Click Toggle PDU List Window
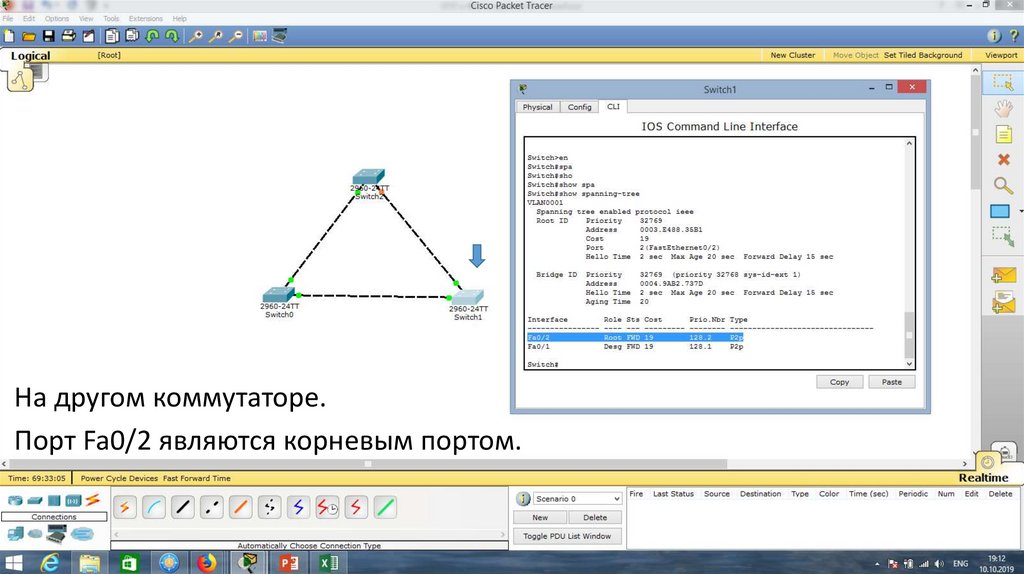Image resolution: width=1024 pixels, height=574 pixels. pos(567,536)
